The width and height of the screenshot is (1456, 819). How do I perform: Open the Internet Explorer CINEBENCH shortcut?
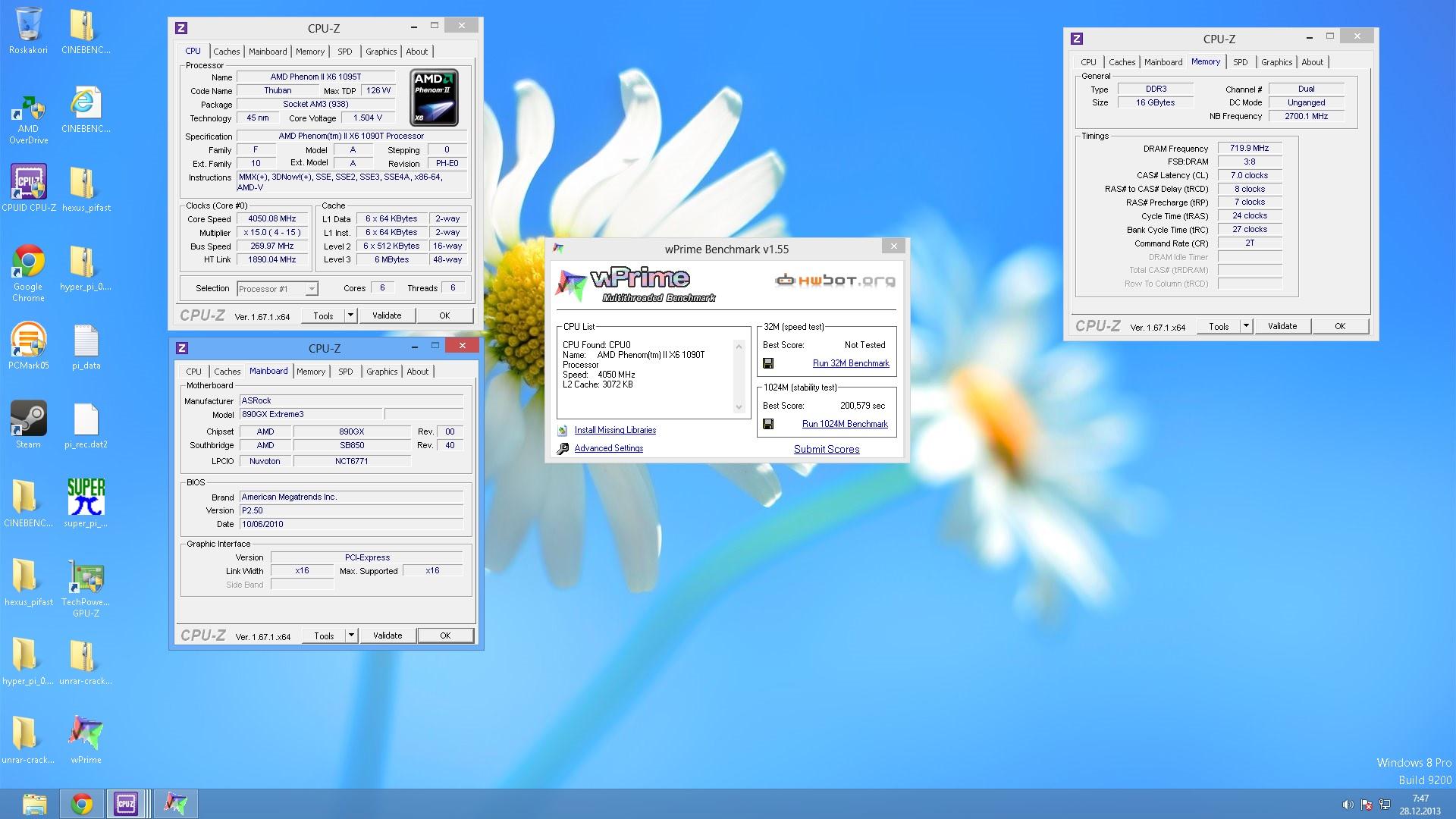86,110
